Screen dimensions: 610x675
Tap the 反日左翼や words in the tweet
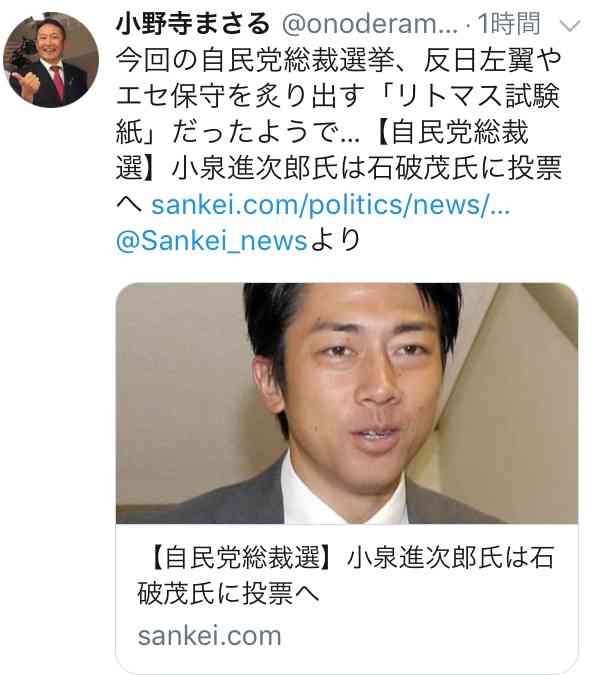492,60
